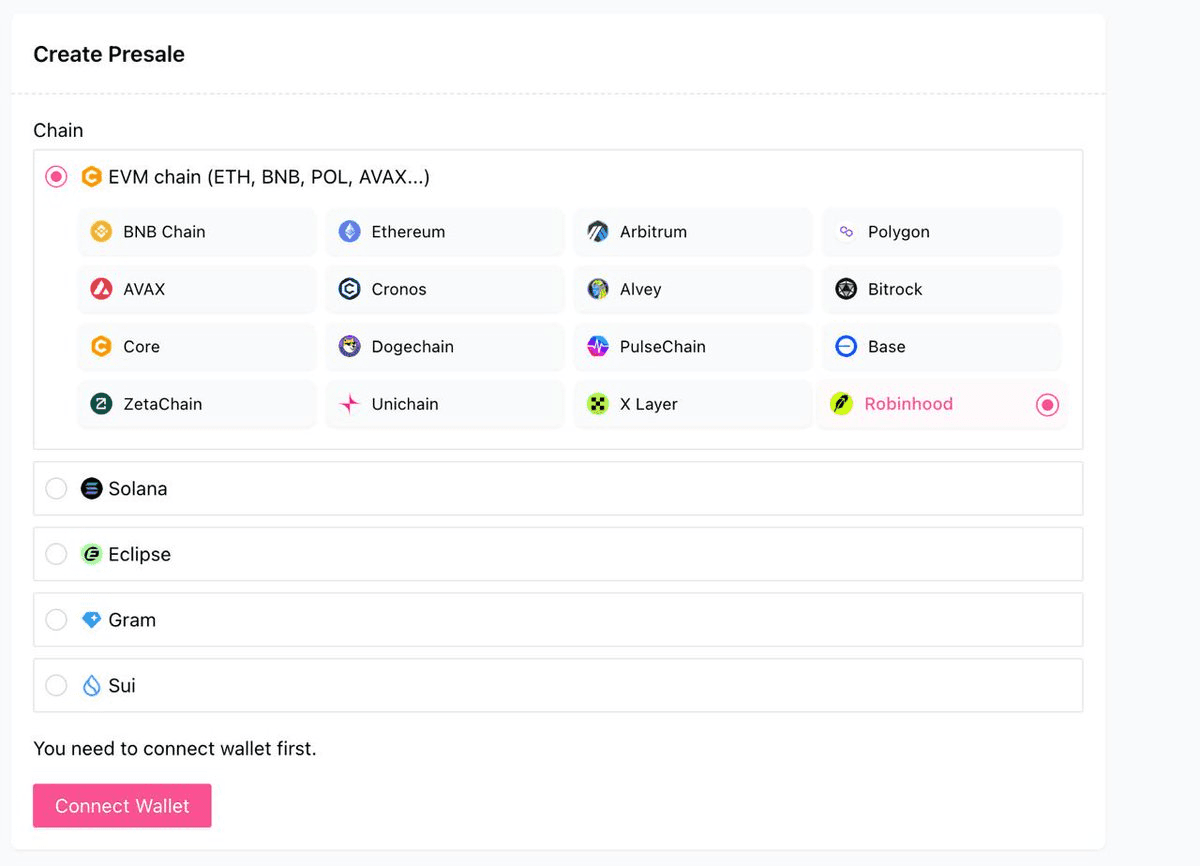Select the EVM chain radio button
The height and width of the screenshot is (866, 1200).
pyautogui.click(x=57, y=177)
